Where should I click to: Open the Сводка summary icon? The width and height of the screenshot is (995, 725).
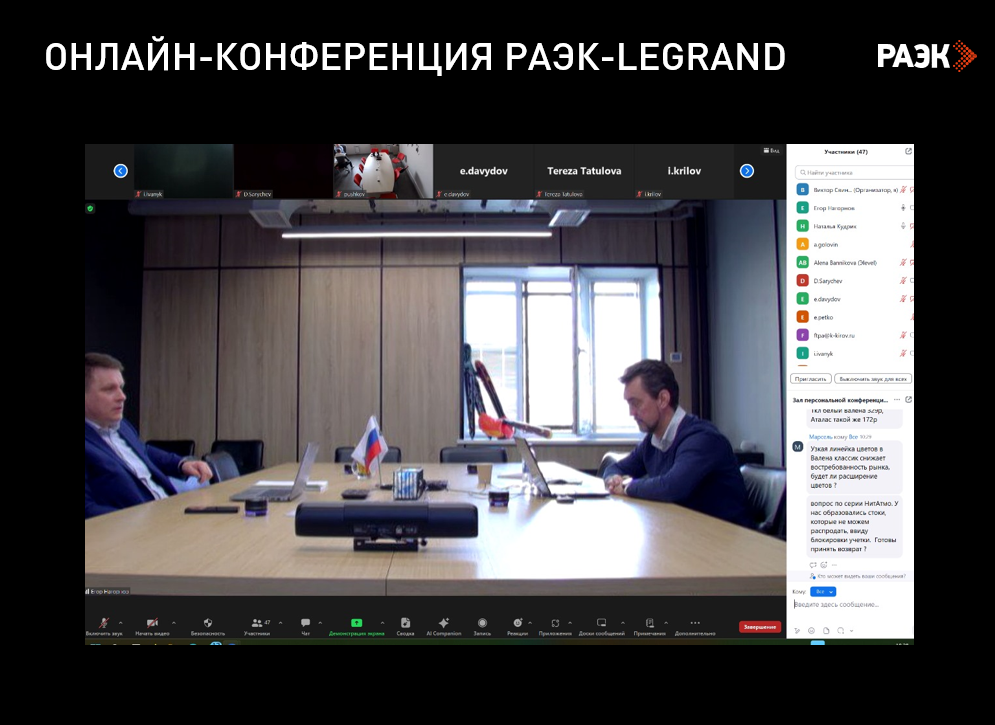(x=405, y=623)
